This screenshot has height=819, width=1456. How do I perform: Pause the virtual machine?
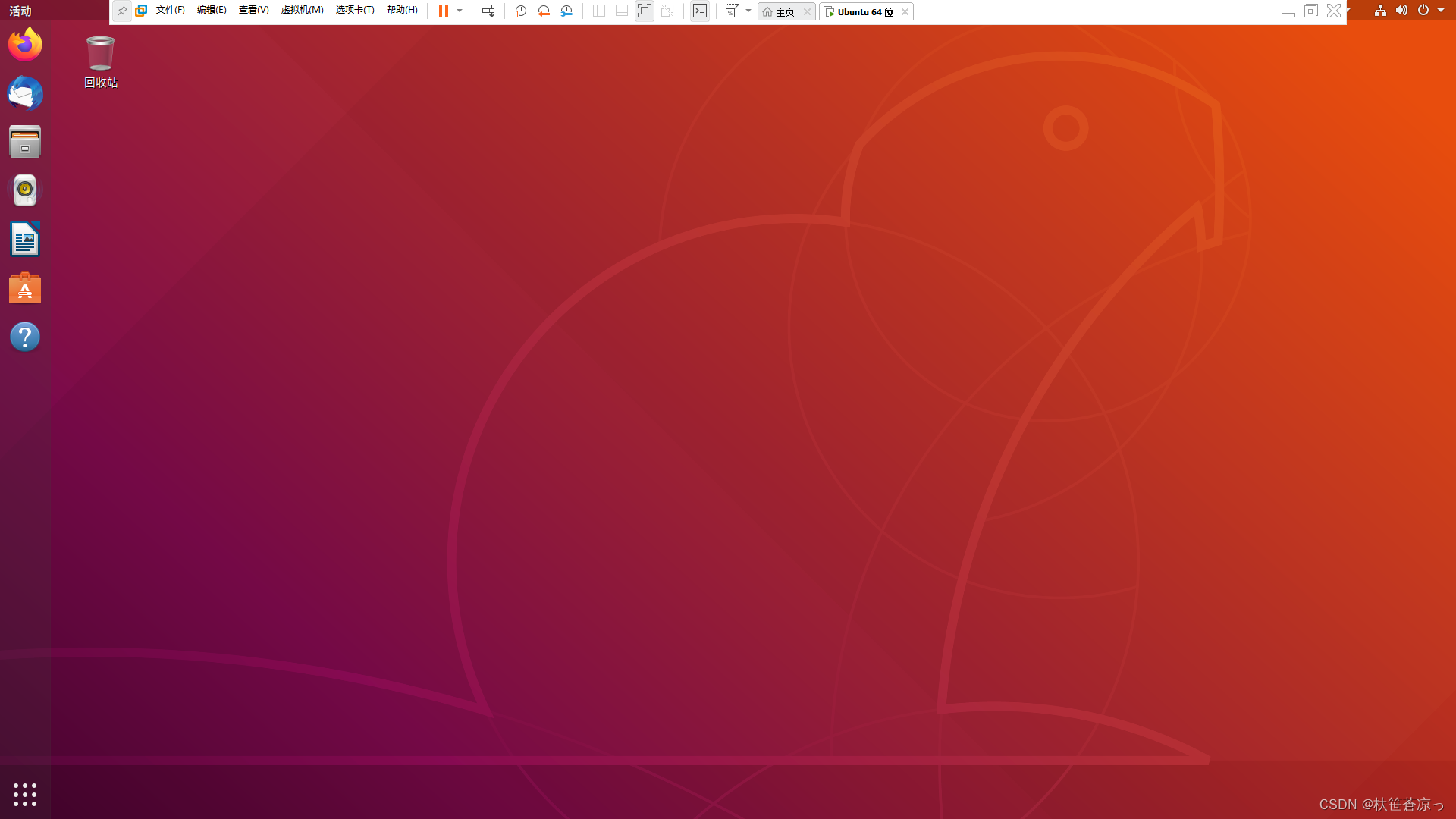444,11
